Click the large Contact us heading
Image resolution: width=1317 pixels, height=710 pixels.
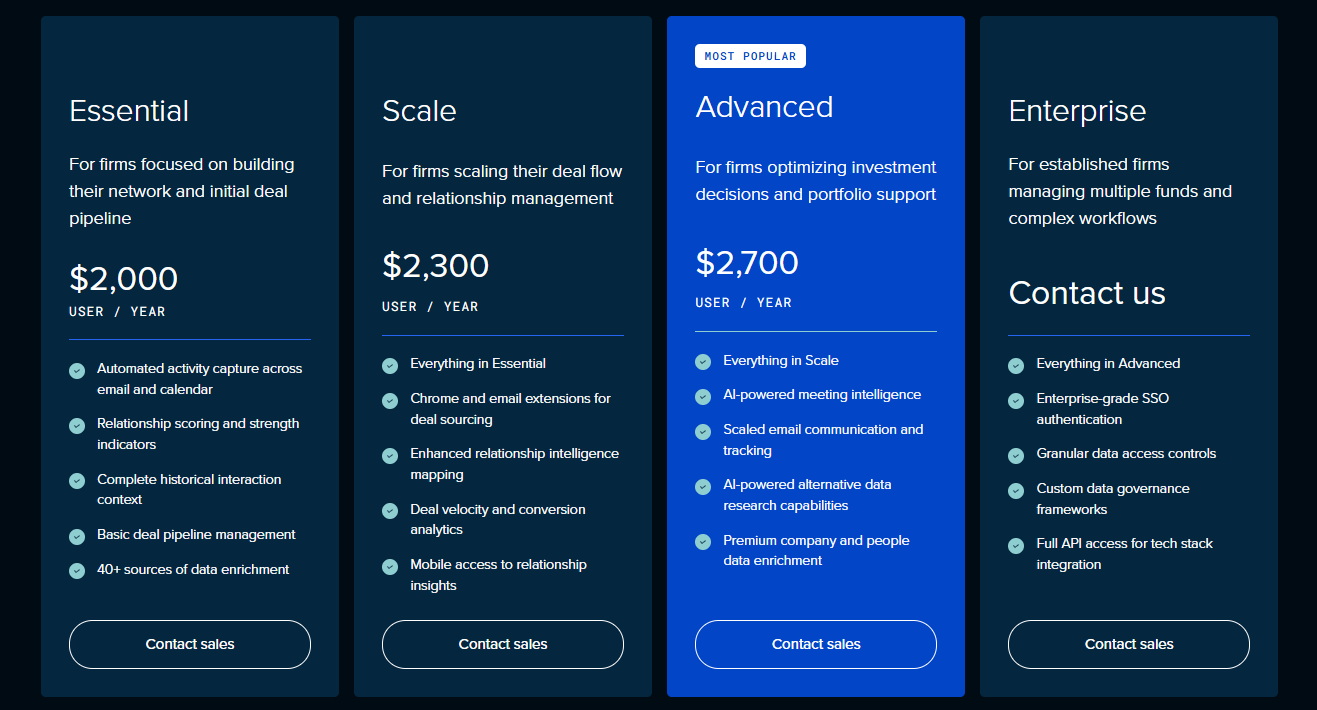click(x=1087, y=292)
